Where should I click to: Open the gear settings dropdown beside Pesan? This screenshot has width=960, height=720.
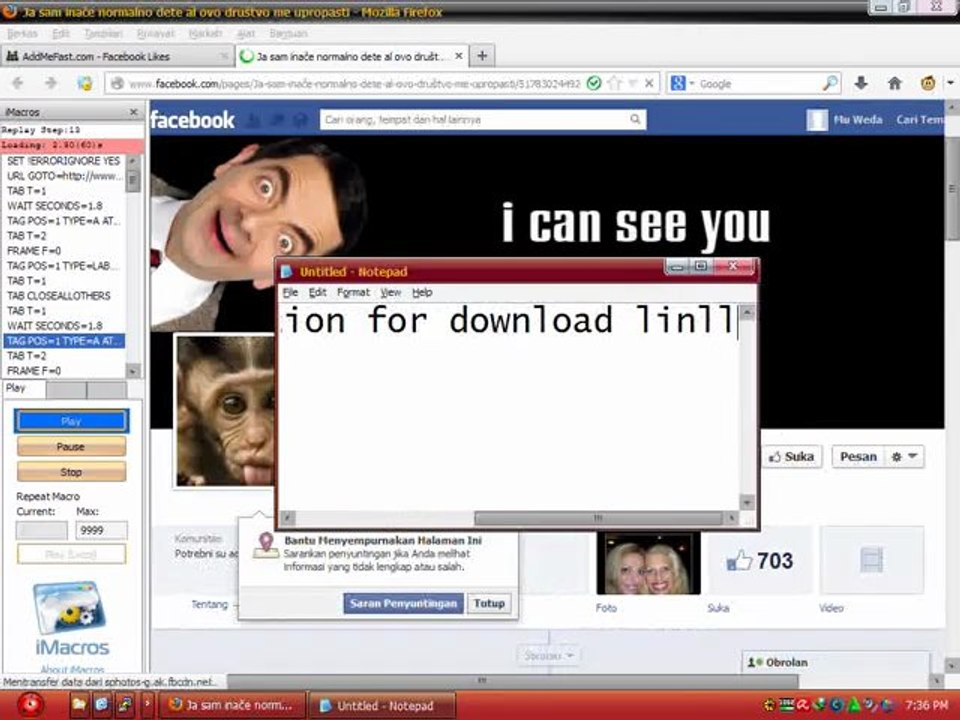click(x=904, y=457)
